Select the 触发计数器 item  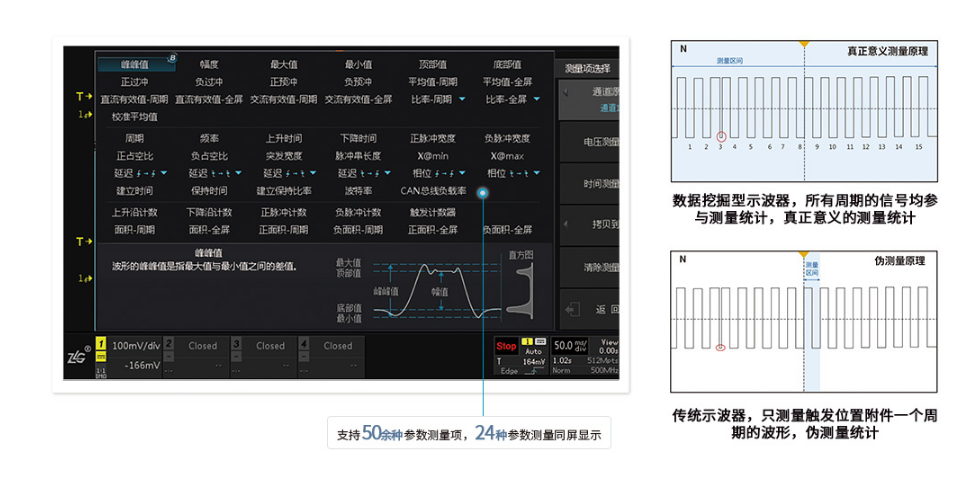tap(433, 212)
